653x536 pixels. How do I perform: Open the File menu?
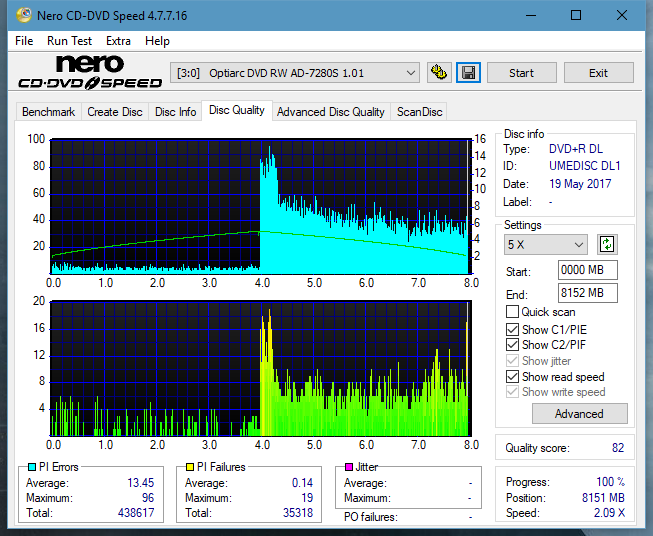point(24,41)
